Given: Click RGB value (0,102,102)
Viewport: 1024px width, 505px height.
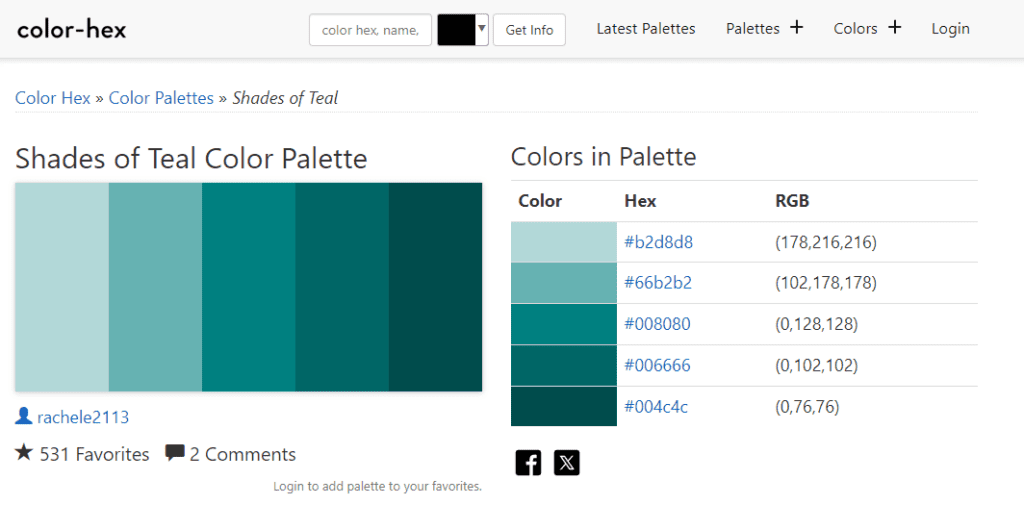Looking at the screenshot, I should [x=816, y=365].
